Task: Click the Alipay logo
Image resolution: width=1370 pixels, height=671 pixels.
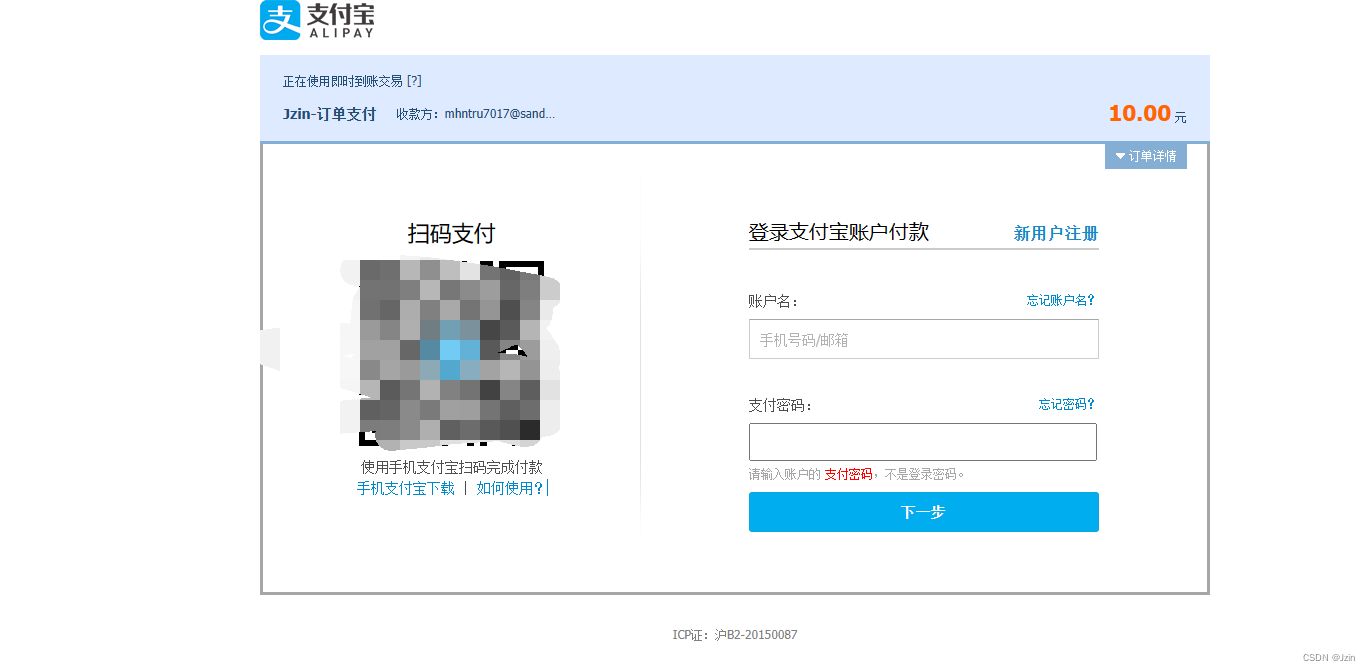Action: pyautogui.click(x=317, y=20)
